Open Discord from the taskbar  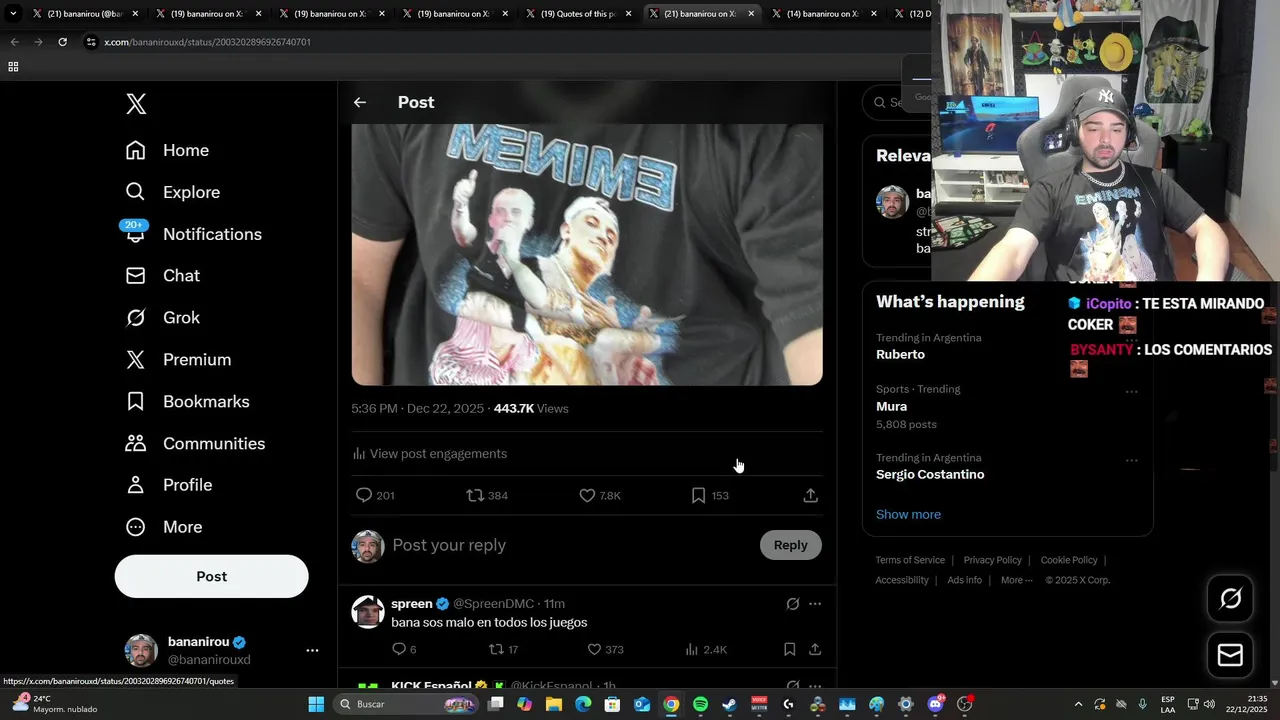click(935, 705)
